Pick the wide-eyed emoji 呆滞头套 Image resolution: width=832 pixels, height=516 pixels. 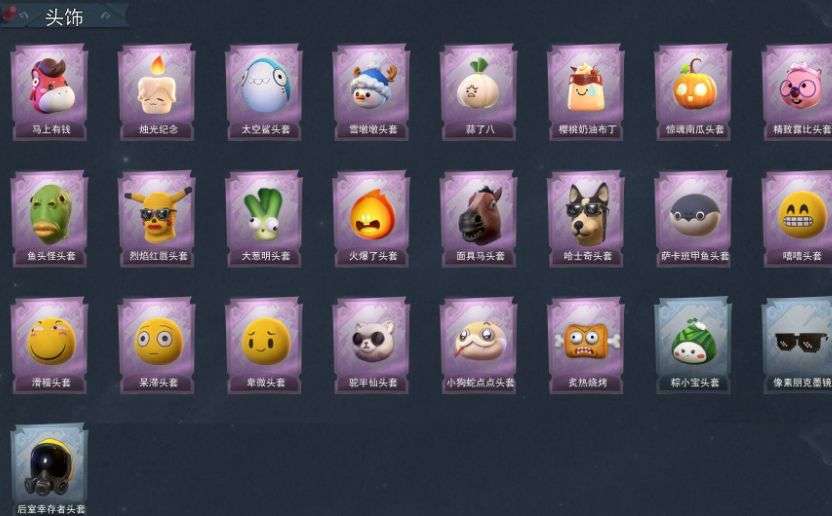[157, 345]
